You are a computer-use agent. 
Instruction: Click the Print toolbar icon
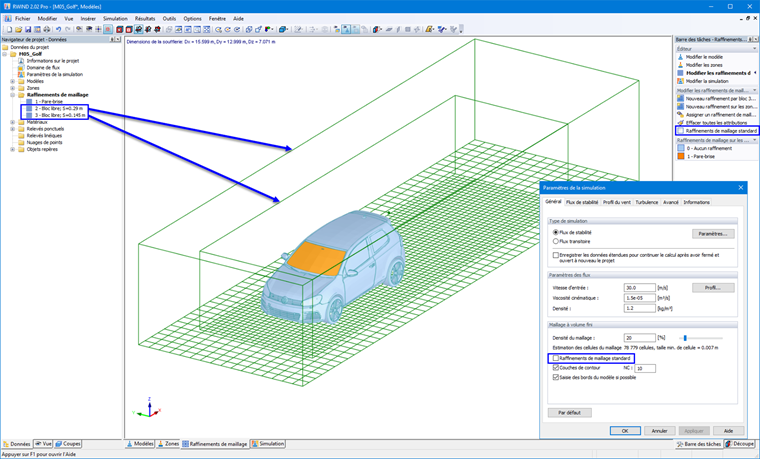tap(47, 30)
